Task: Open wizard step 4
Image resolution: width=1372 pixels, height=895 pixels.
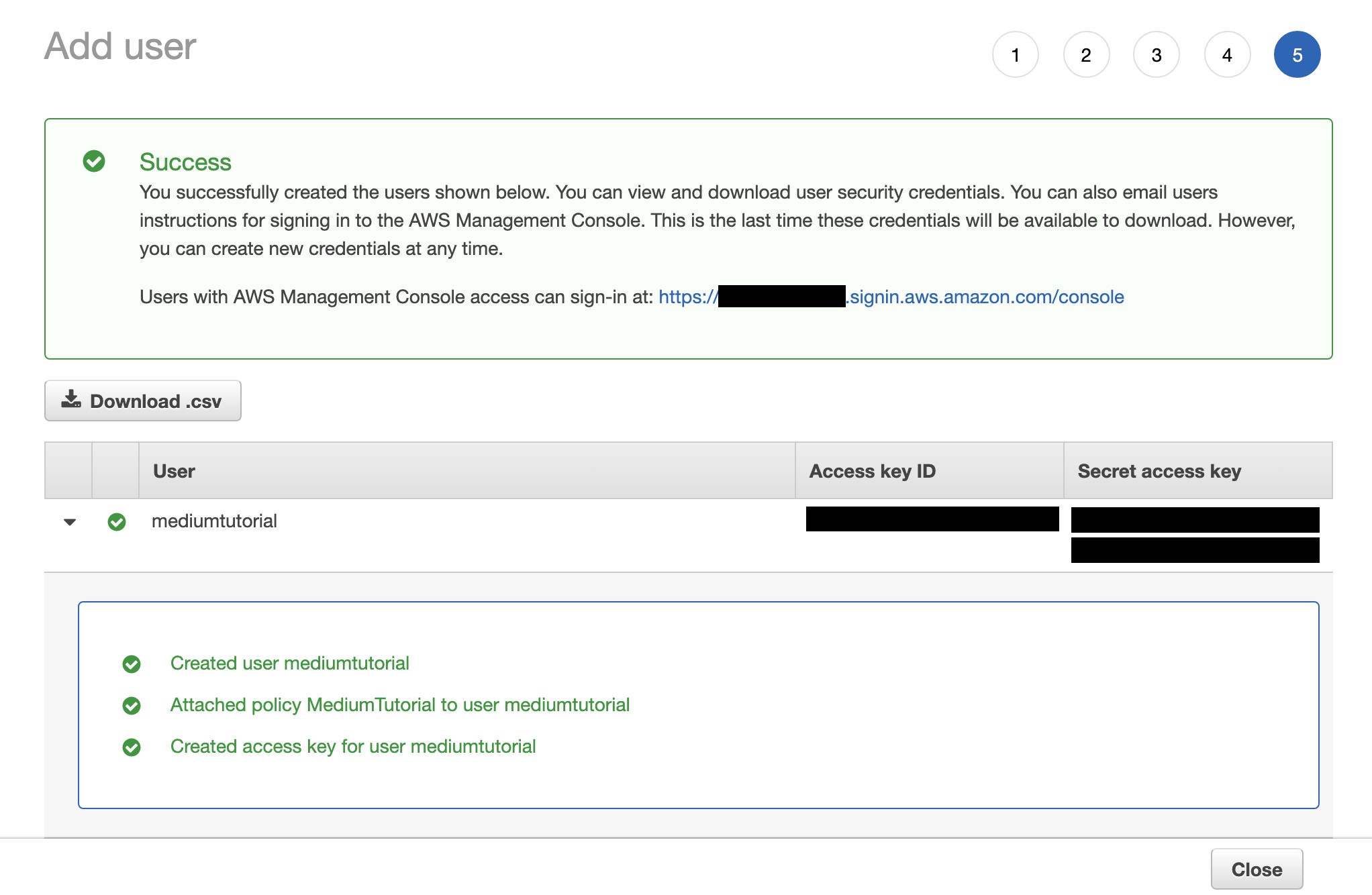Action: pos(1227,54)
